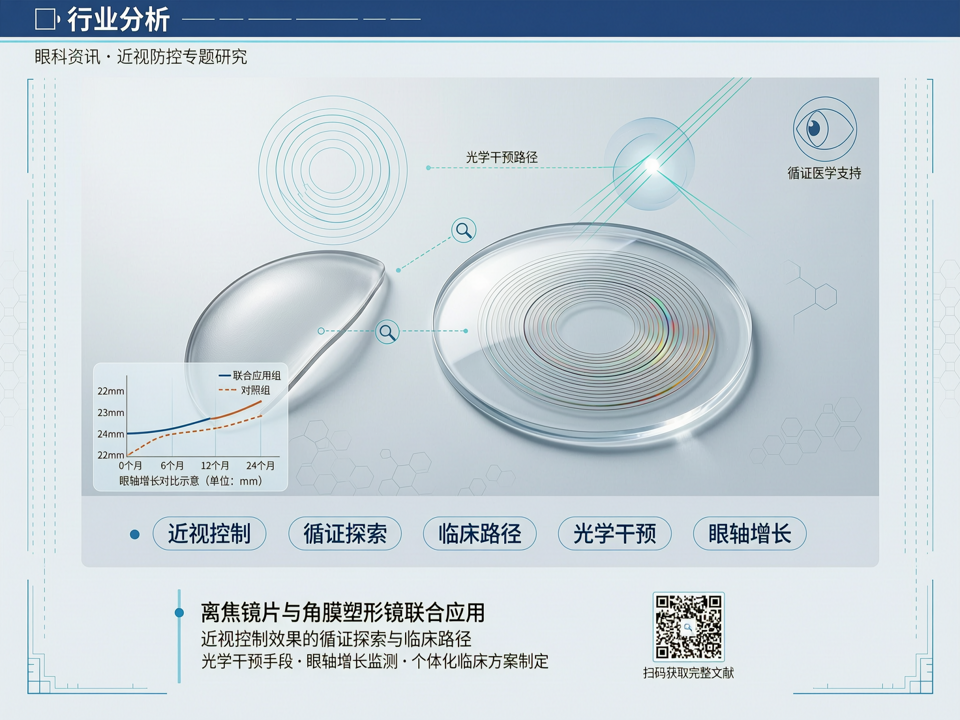Click the blue bullet before 近视控制

[135, 534]
